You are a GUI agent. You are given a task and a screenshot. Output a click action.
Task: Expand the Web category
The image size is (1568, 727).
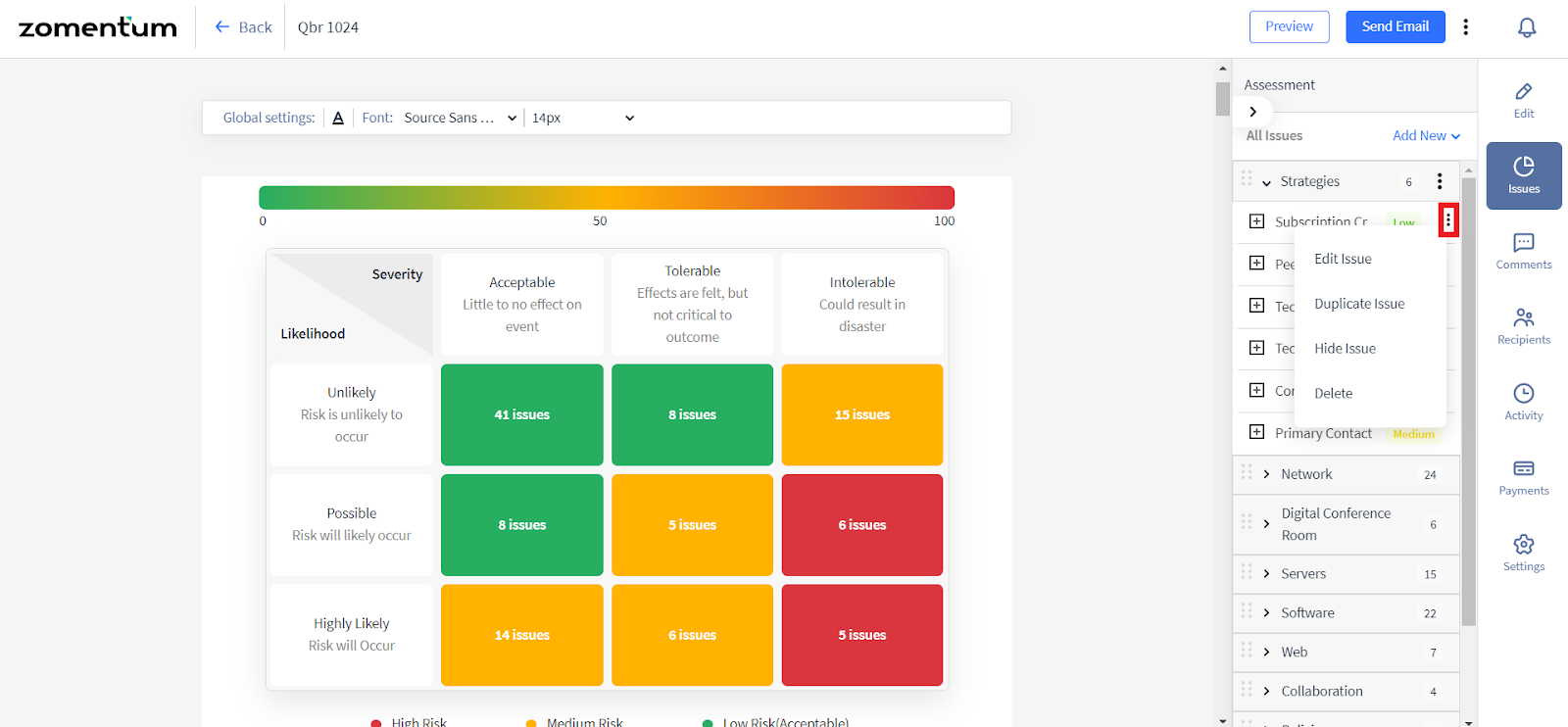(1266, 653)
